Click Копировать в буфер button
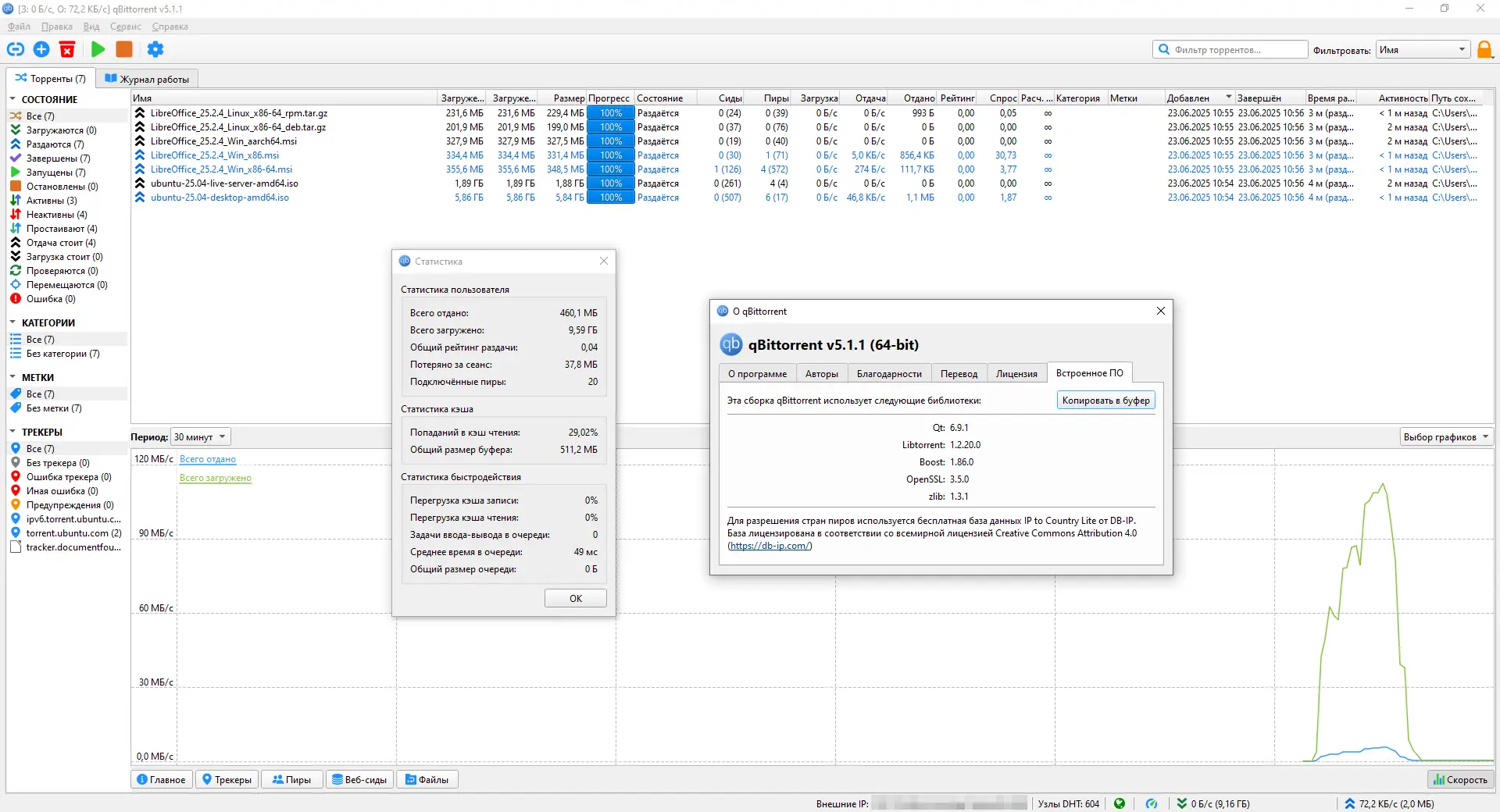Viewport: 1500px width, 812px height. (x=1105, y=401)
